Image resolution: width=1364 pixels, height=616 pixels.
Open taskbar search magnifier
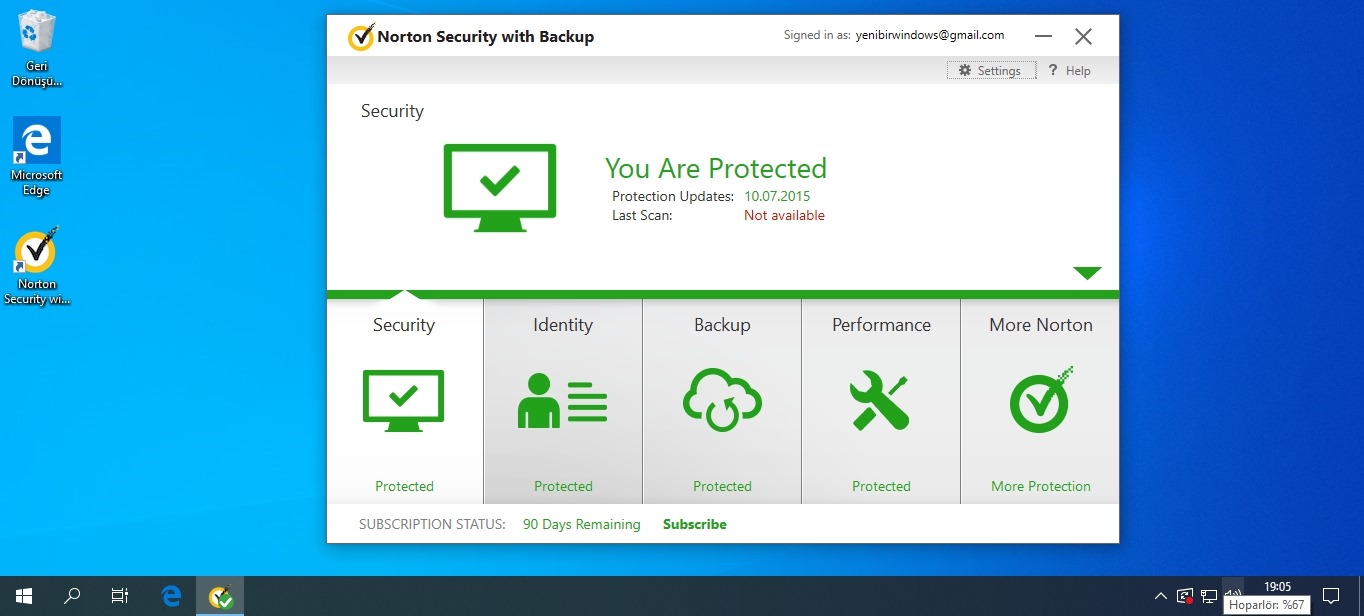[x=72, y=596]
